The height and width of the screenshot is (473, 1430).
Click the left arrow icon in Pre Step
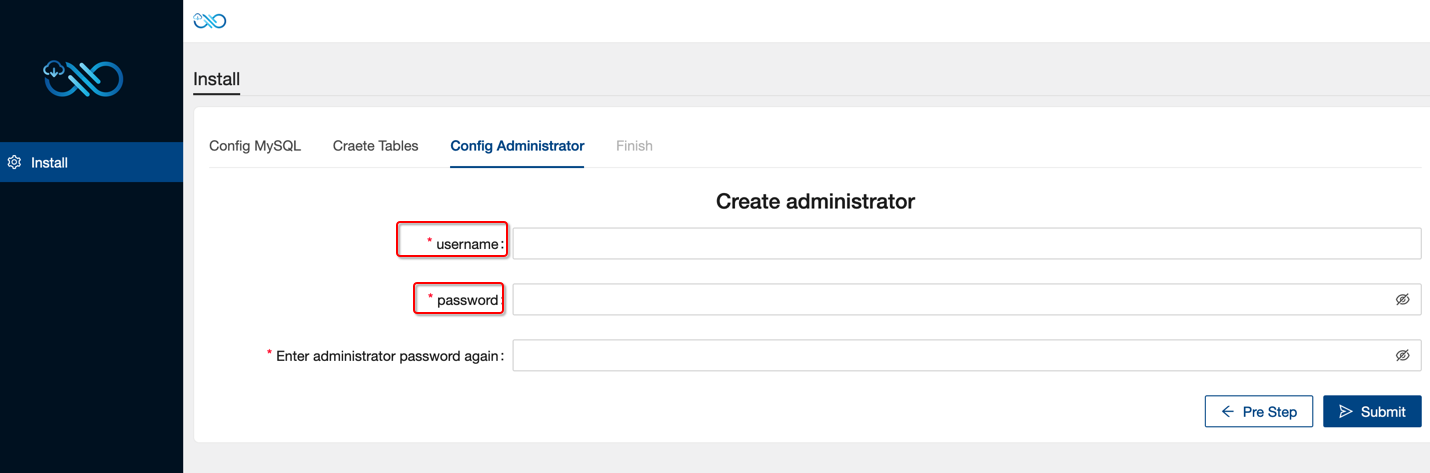tap(1228, 412)
